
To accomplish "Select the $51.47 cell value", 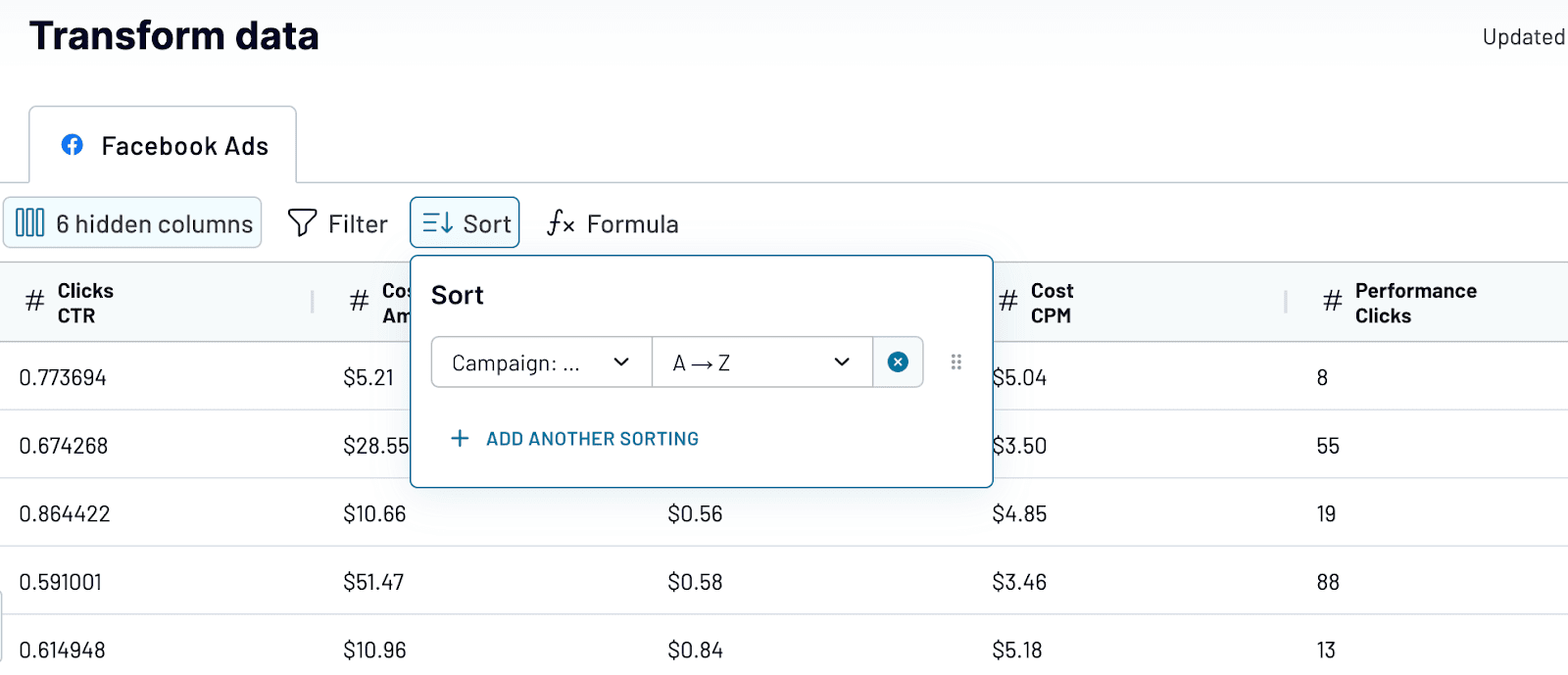I will [373, 581].
